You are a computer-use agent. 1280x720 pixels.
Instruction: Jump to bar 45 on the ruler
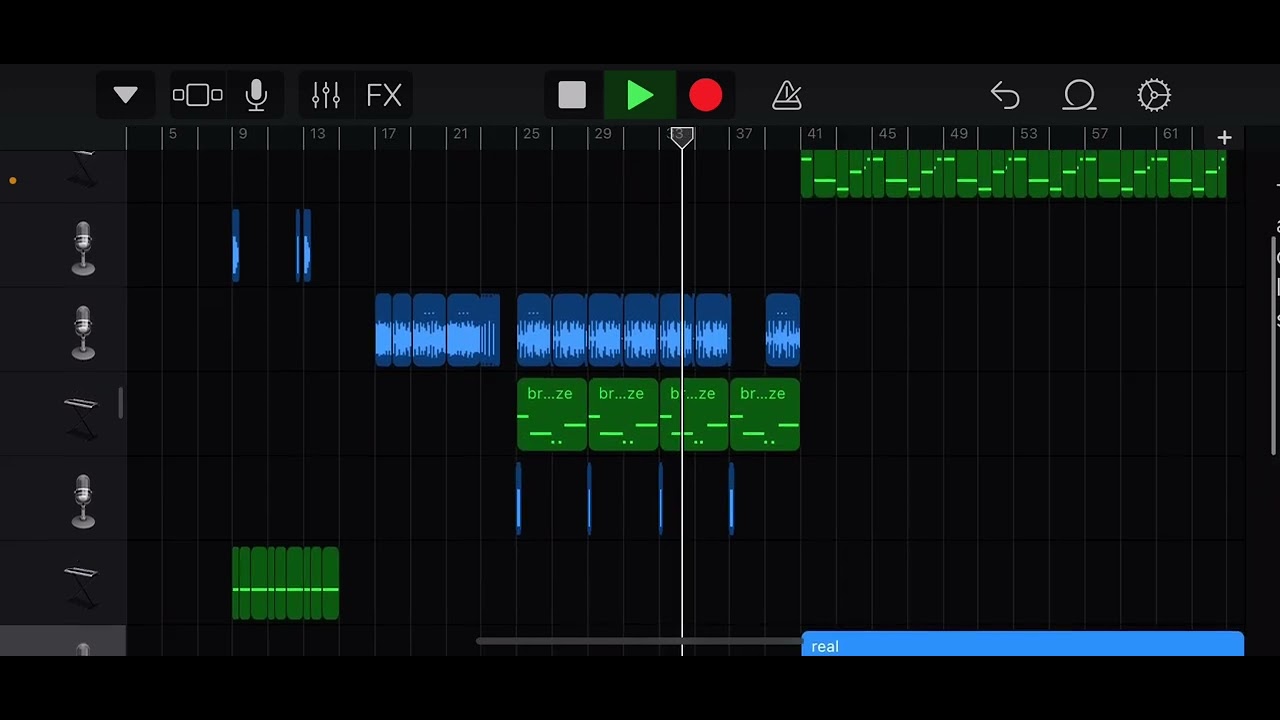[x=887, y=134]
